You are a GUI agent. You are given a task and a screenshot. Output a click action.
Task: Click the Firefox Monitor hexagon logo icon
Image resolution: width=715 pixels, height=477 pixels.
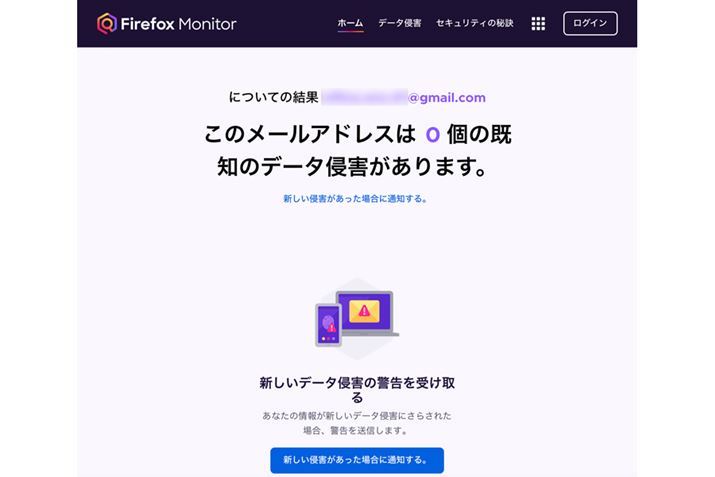coord(107,23)
